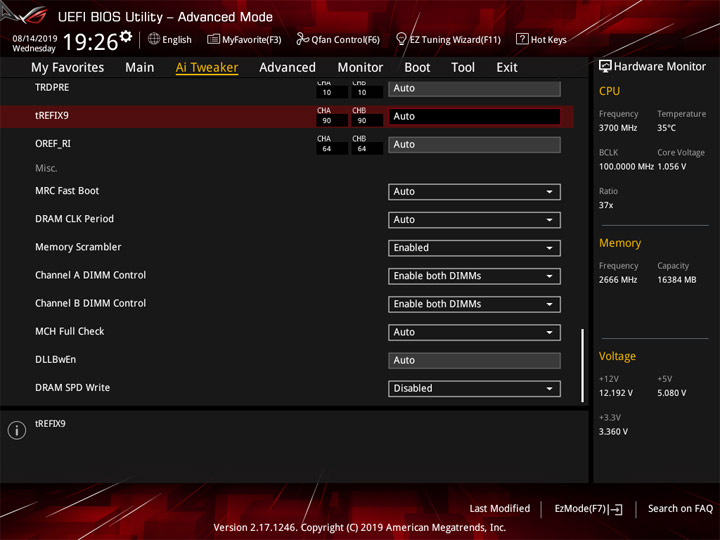This screenshot has width=720, height=540.
Task: Click Hot Keys label
Action: tap(548, 39)
